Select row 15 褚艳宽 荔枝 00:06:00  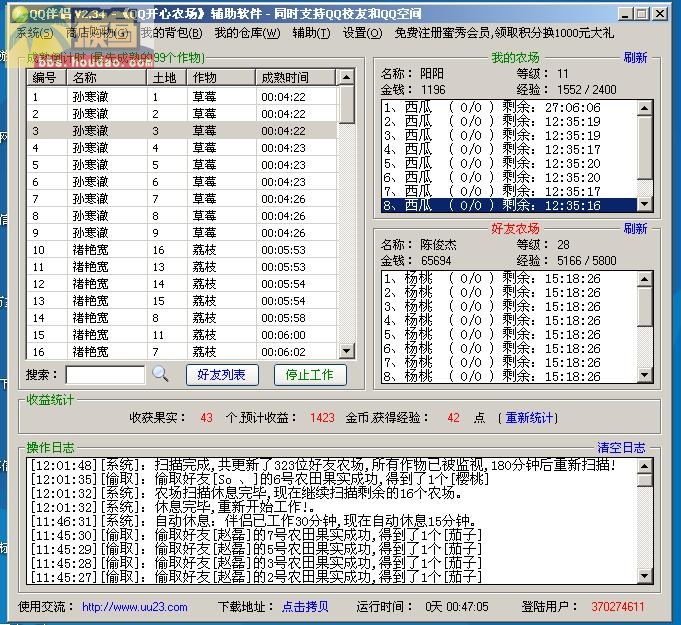(x=182, y=334)
